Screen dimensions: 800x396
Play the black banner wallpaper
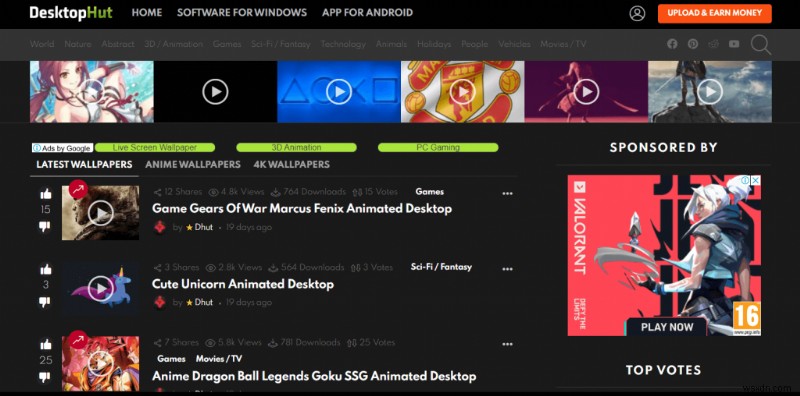point(215,92)
